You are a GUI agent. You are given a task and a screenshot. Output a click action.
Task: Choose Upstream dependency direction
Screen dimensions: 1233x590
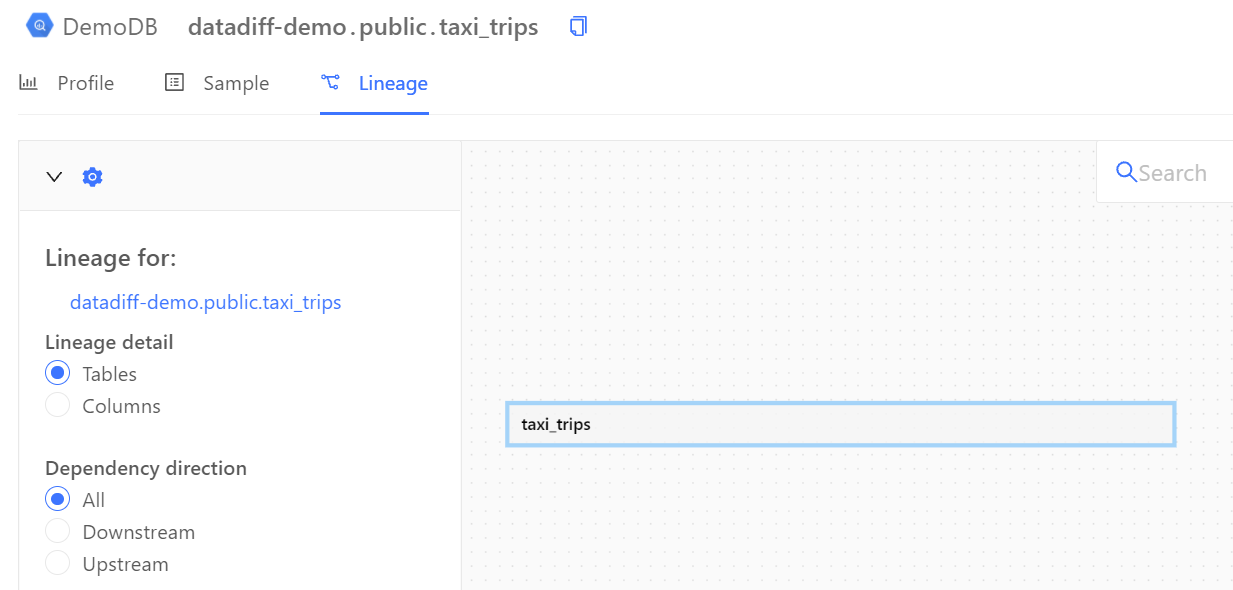[x=58, y=563]
